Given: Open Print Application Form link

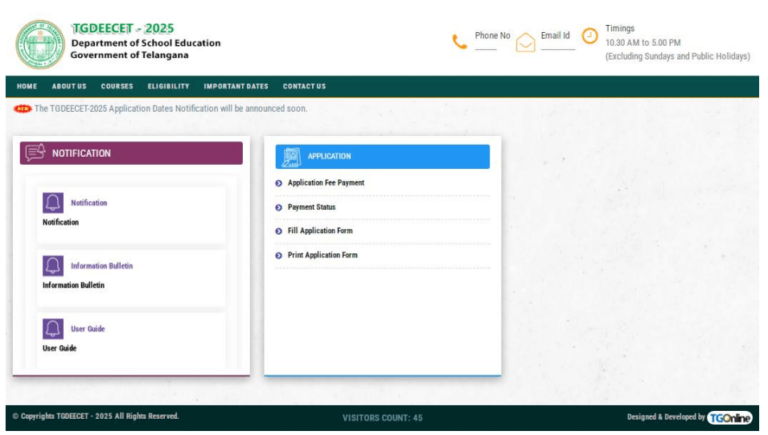Looking at the screenshot, I should coord(323,255).
